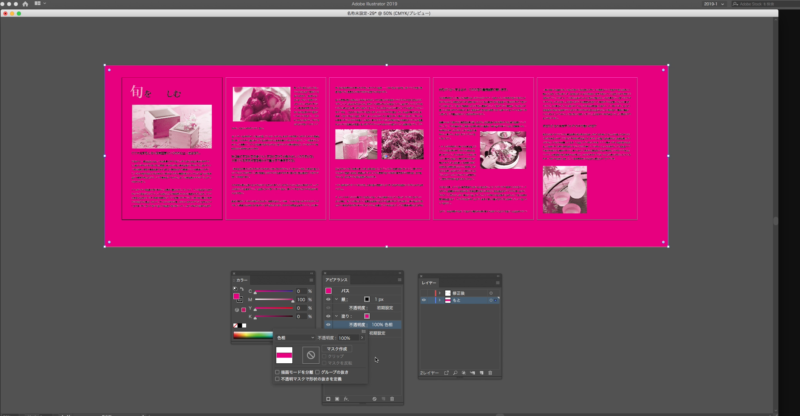The height and width of the screenshot is (416, 800).
Task: Choose the black swatch in Color panel
Action: pos(240,325)
